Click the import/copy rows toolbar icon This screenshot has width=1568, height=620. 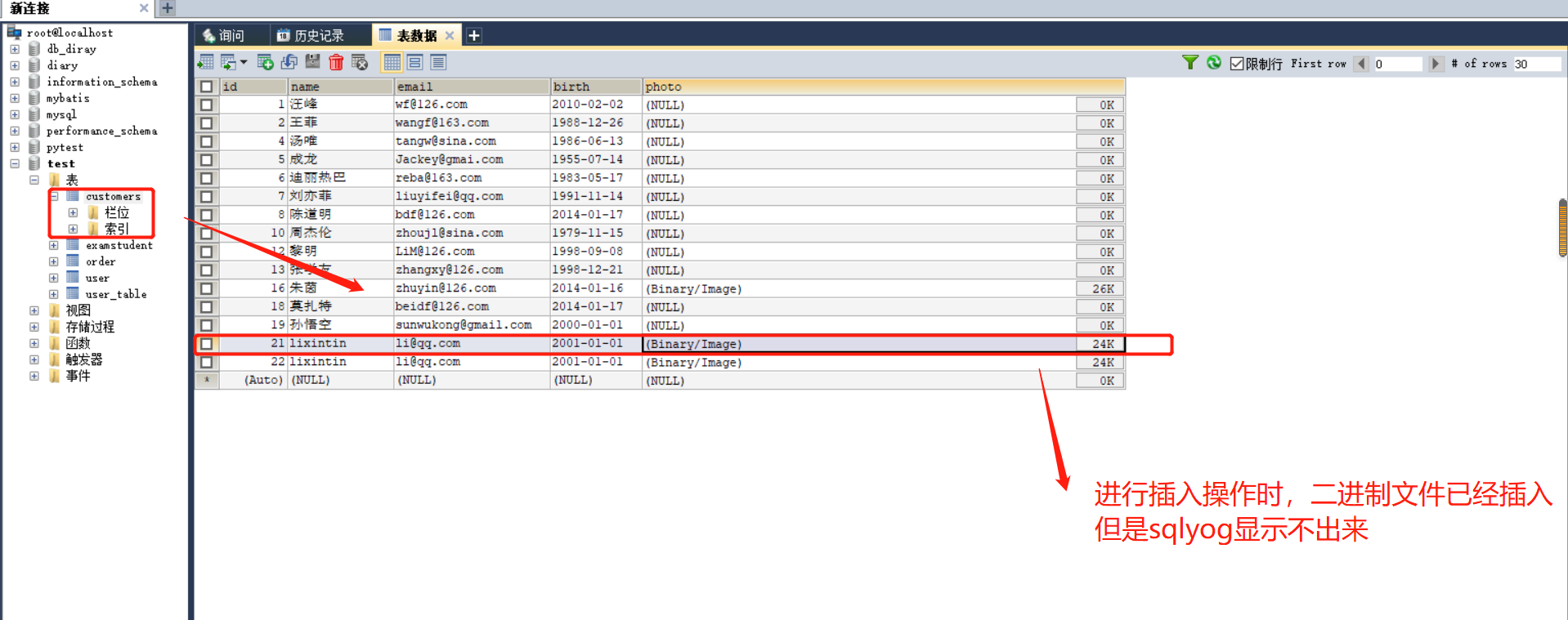(228, 62)
